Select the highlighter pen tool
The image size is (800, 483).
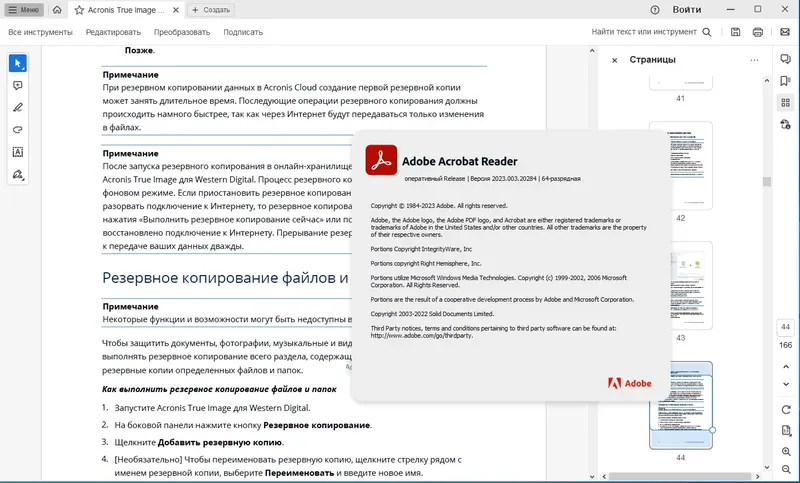[x=18, y=108]
